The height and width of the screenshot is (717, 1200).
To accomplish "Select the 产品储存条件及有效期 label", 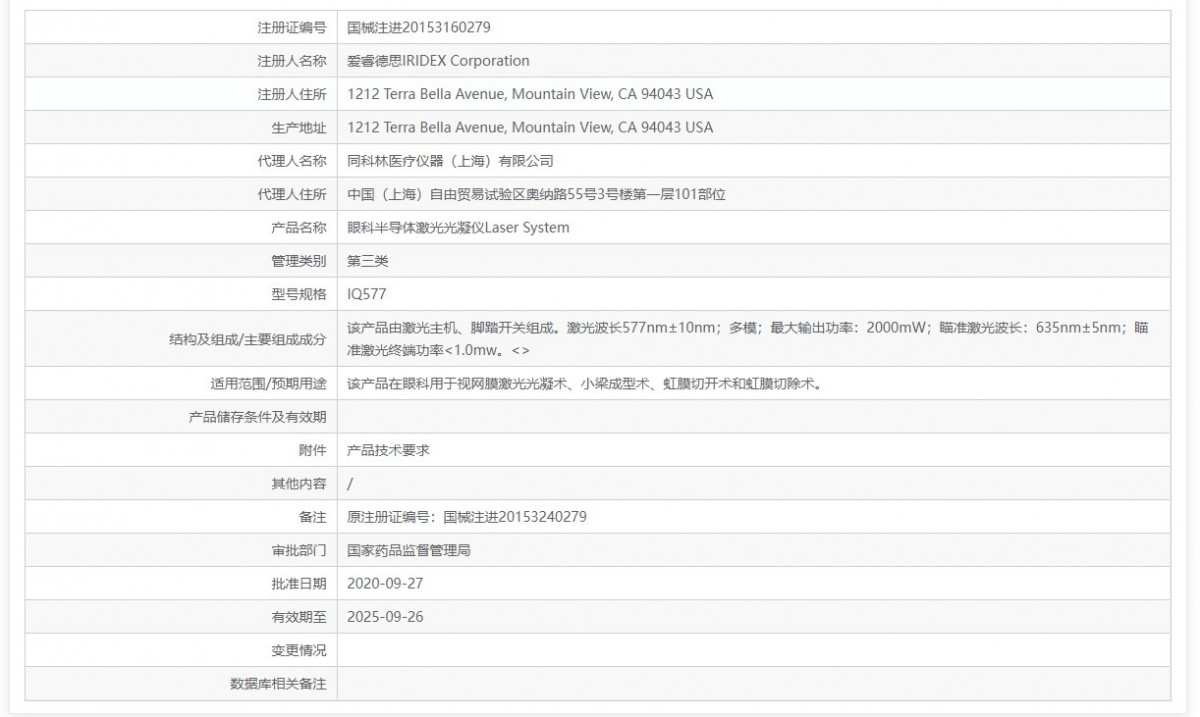I will 258,416.
